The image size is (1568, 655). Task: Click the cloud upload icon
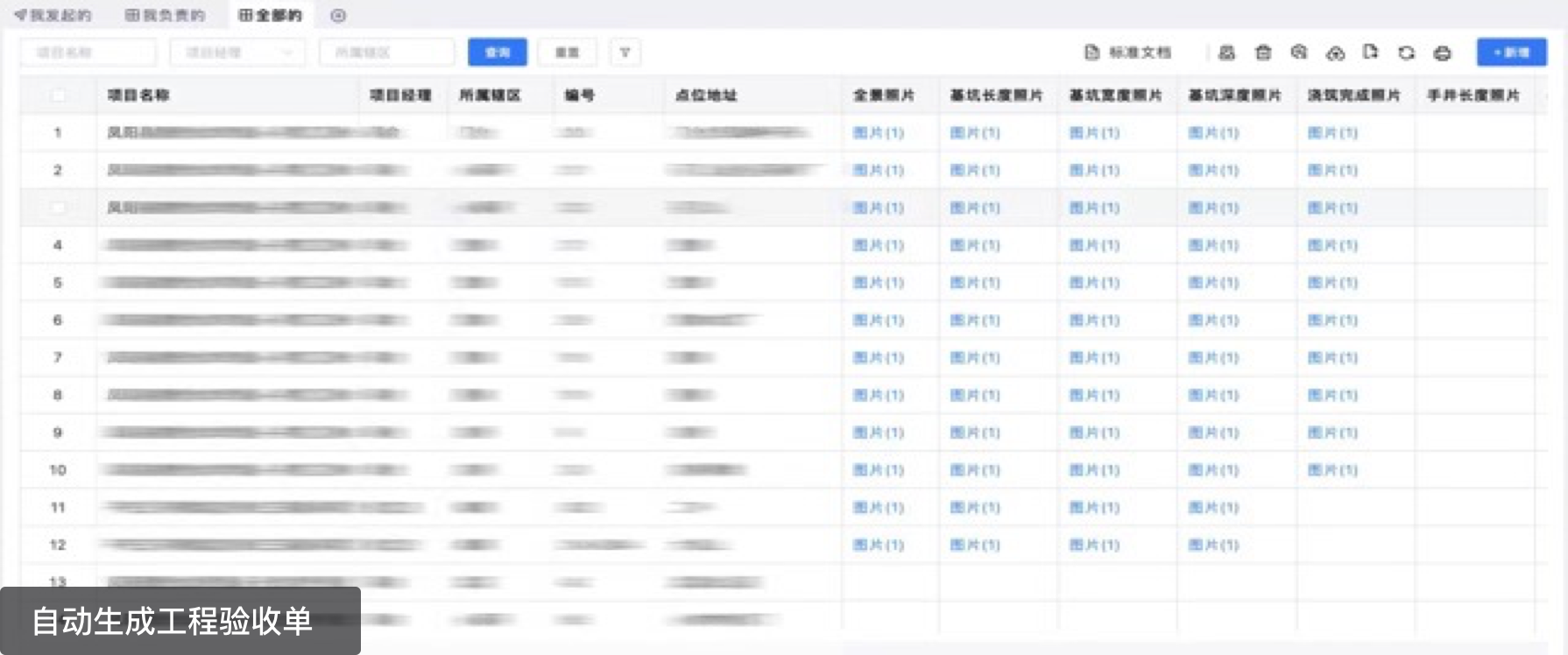[x=1334, y=53]
